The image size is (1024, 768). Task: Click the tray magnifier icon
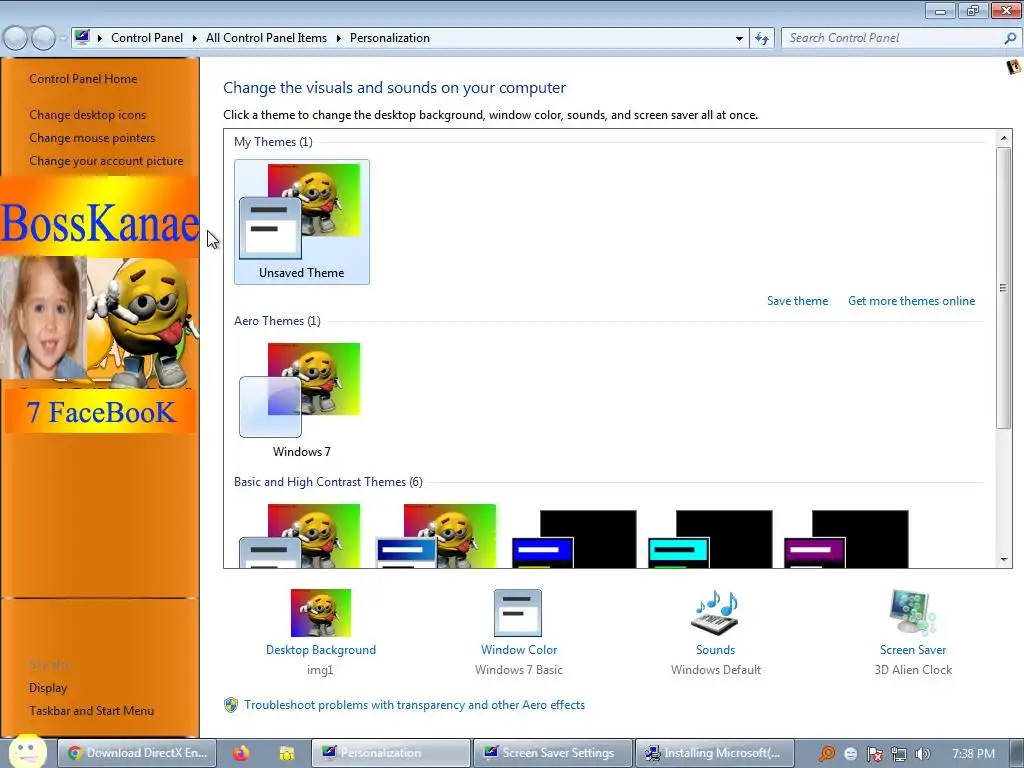click(x=827, y=754)
